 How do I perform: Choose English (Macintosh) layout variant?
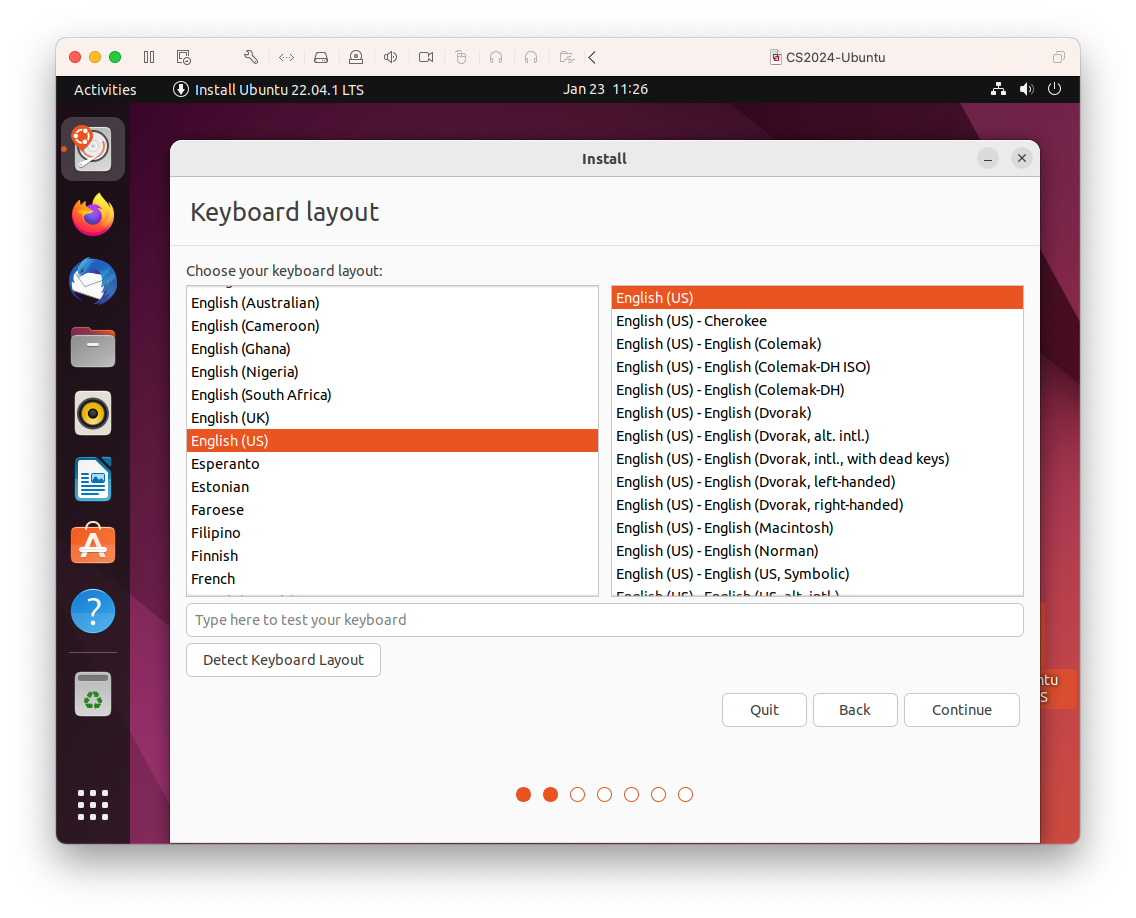pyautogui.click(x=724, y=528)
